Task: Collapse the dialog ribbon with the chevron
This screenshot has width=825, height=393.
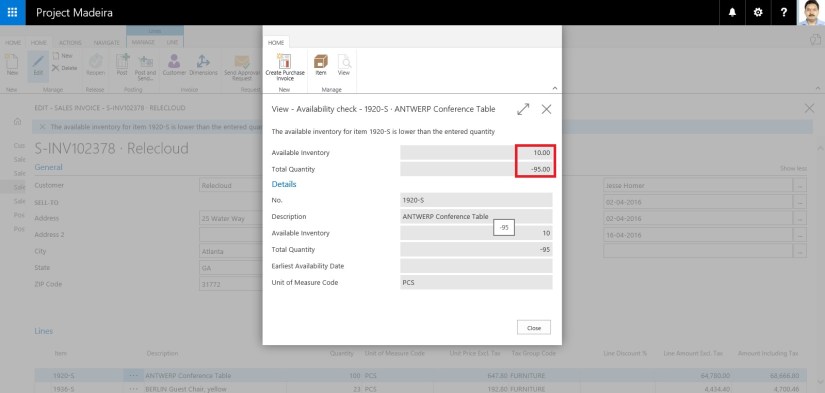Action: (x=554, y=88)
